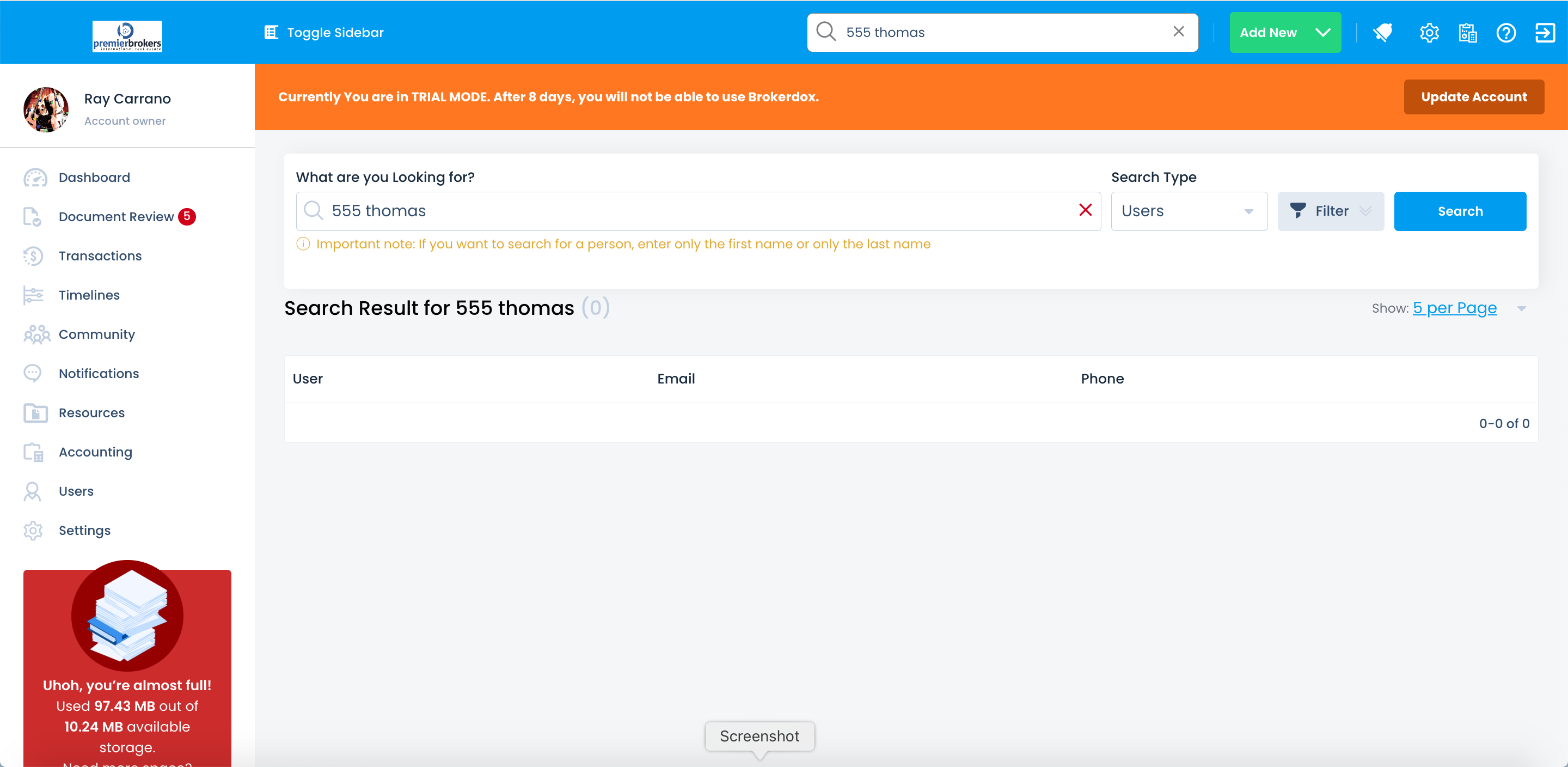Screen dimensions: 1568x767
Task: Open the notifications bell icon in the header
Action: point(1383,32)
